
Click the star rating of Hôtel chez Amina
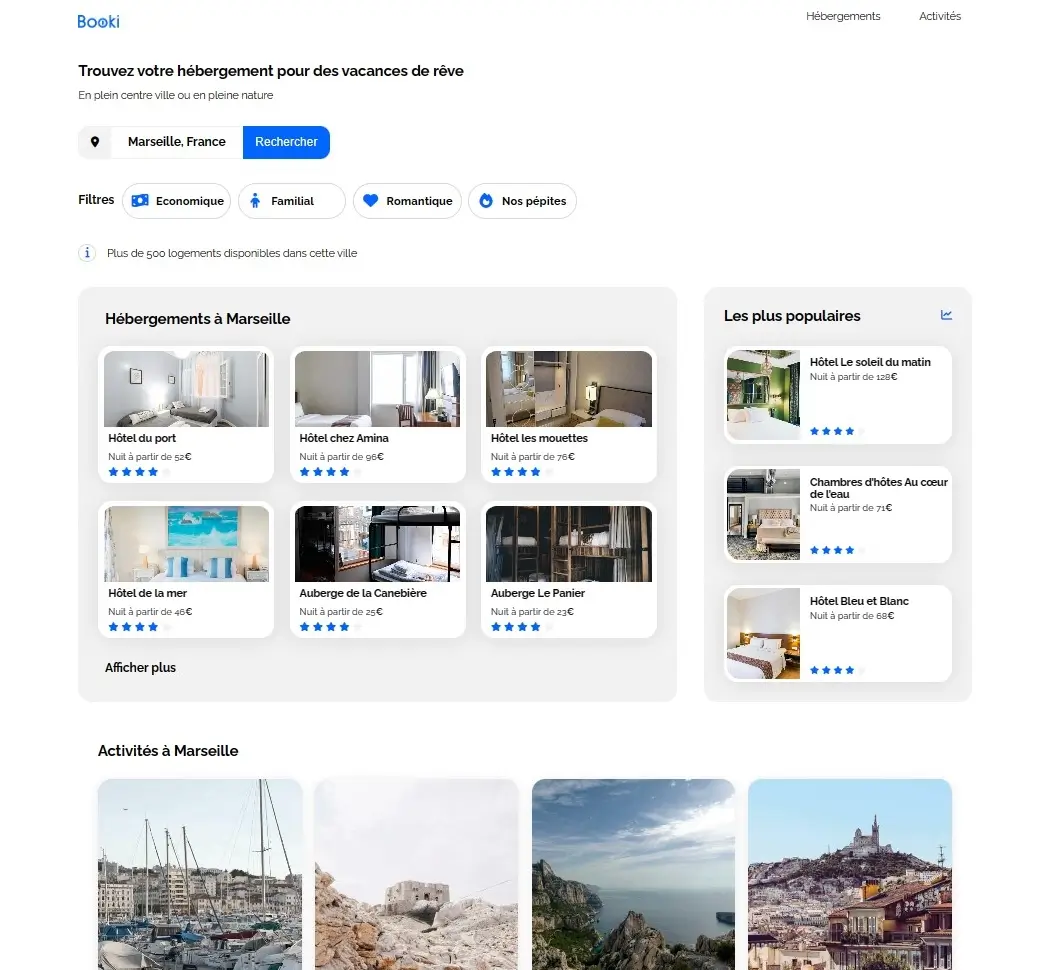point(331,472)
